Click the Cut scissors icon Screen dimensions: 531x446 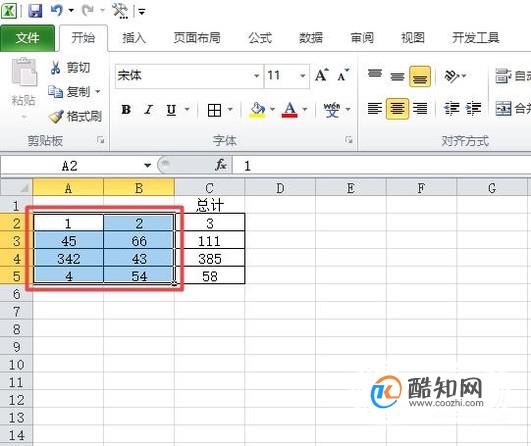(x=55, y=67)
